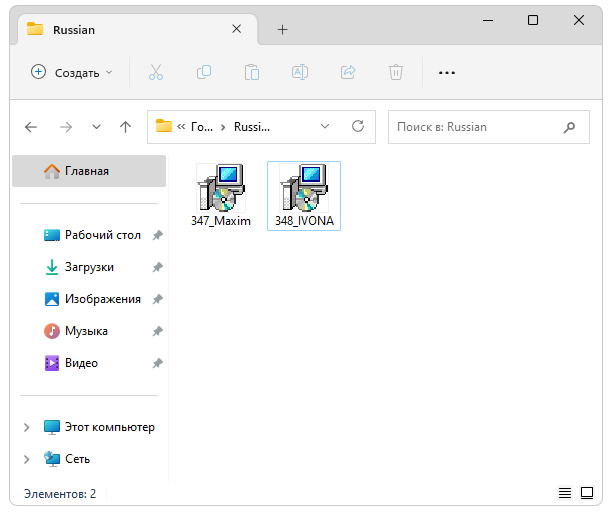Click Russi... breadcrumb in address bar
608x513 pixels.
(x=252, y=127)
